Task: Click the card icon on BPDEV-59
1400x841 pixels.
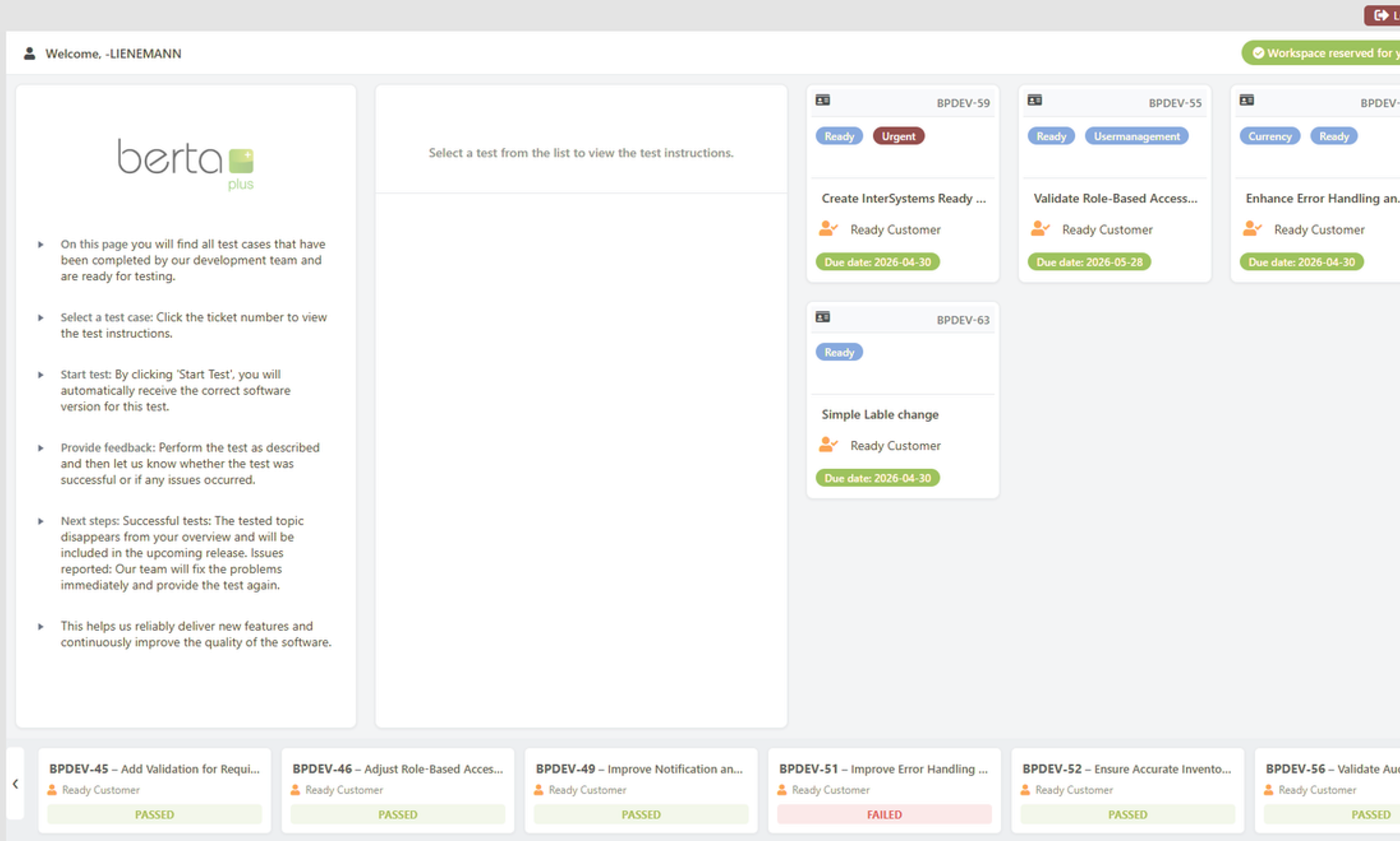Action: (822, 100)
